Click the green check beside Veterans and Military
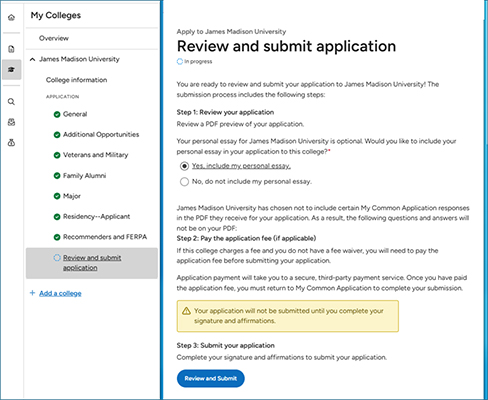488x400 pixels. [57, 155]
